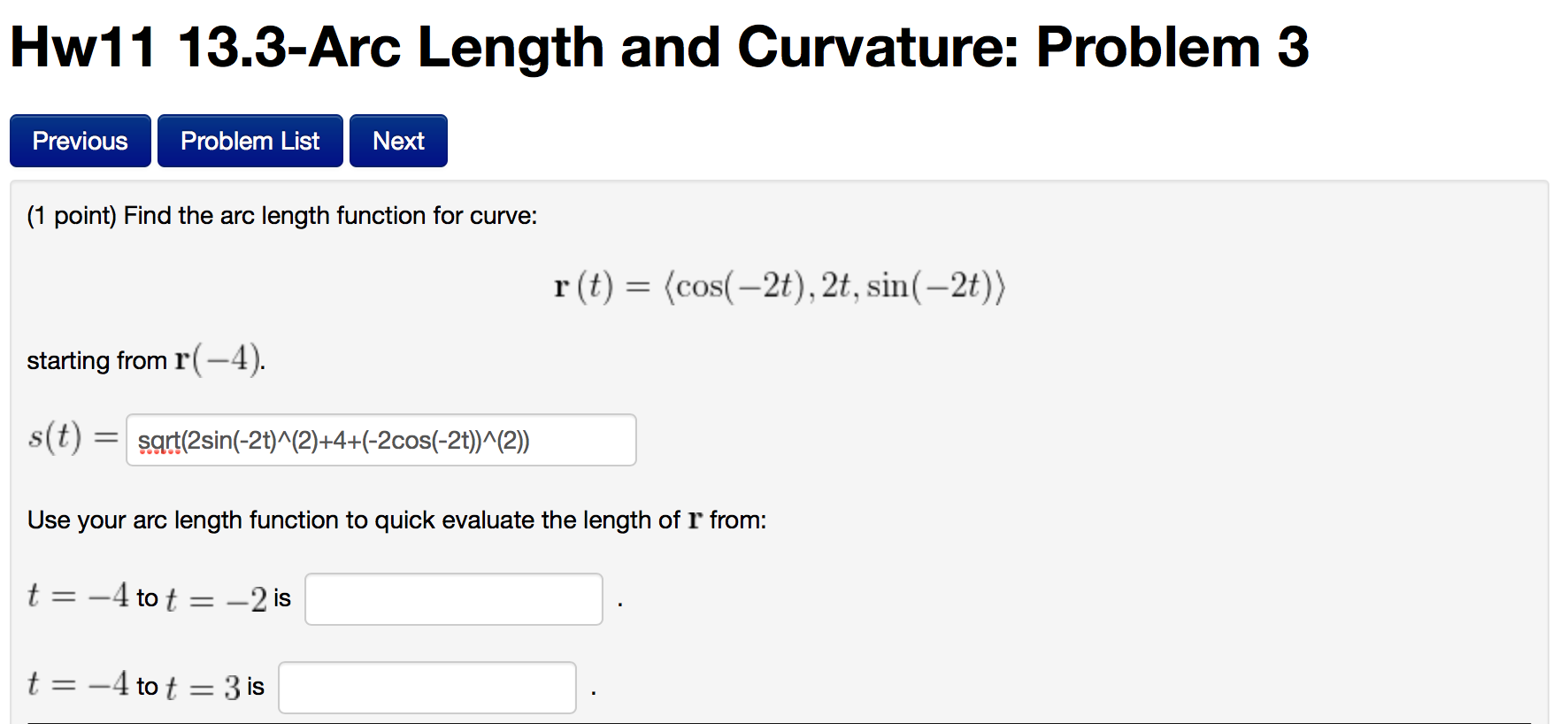
Task: Click the page title Hw11 13.3-Arc Length and Curvature
Action: point(531,46)
